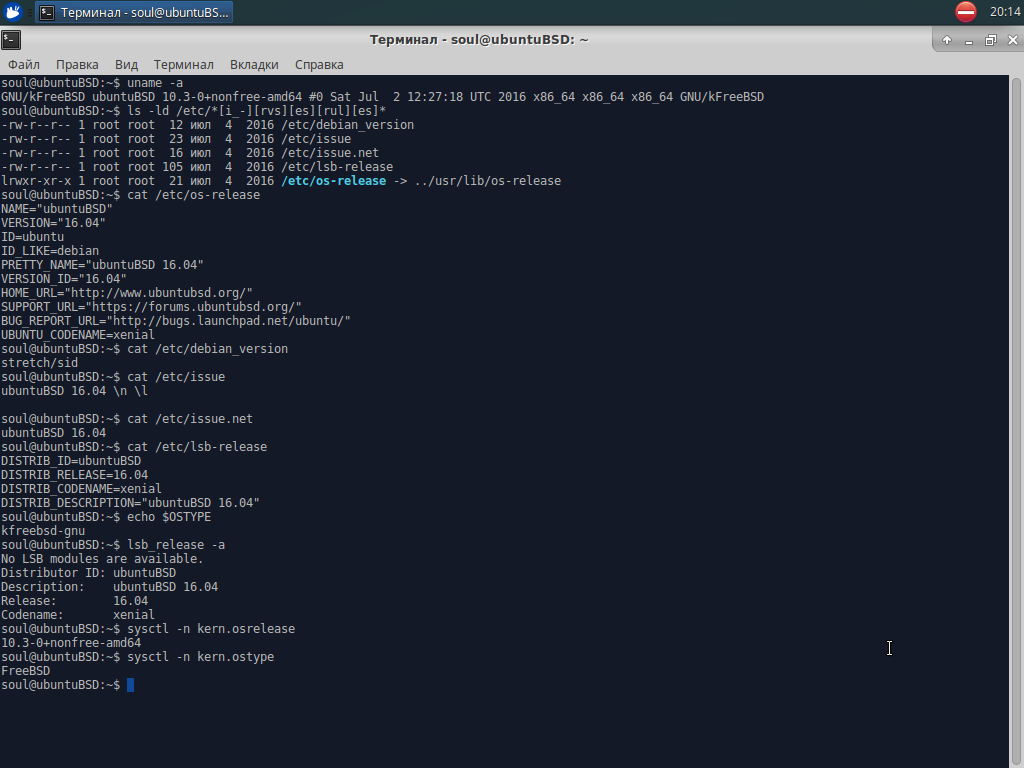Image resolution: width=1024 pixels, height=768 pixels.
Task: Open the Терминал menu
Action: (184, 65)
